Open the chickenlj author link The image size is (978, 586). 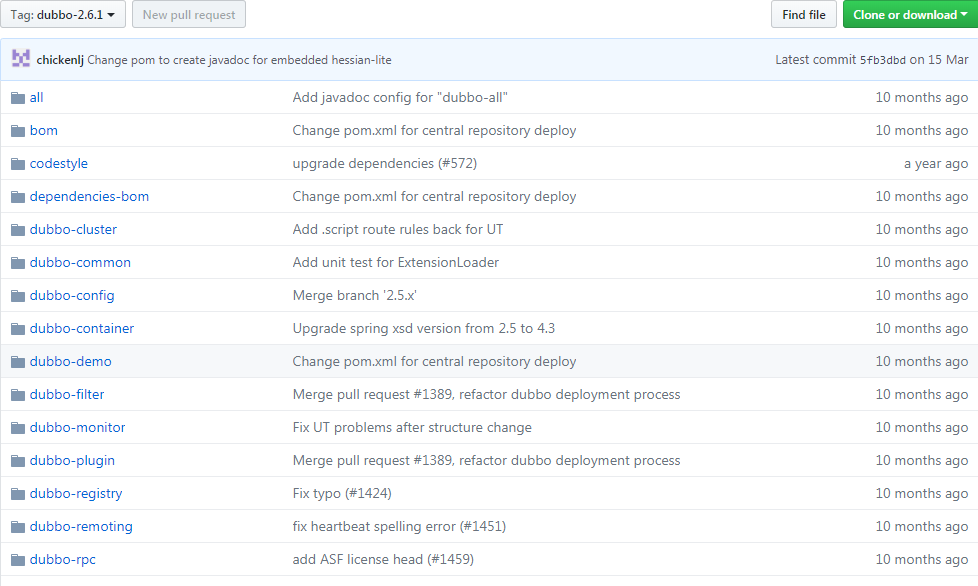coord(60,60)
